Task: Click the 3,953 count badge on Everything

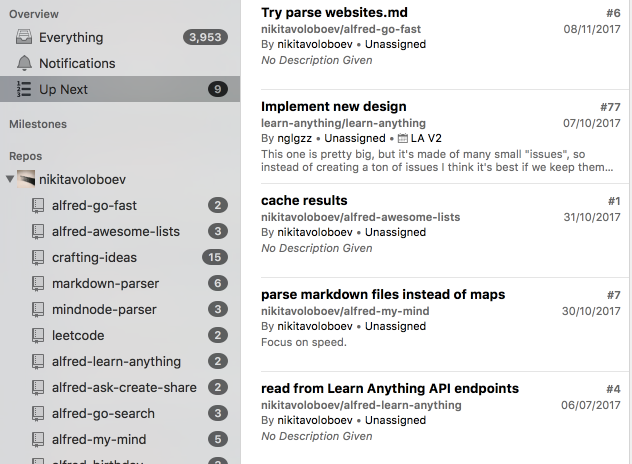Action: [x=205, y=37]
